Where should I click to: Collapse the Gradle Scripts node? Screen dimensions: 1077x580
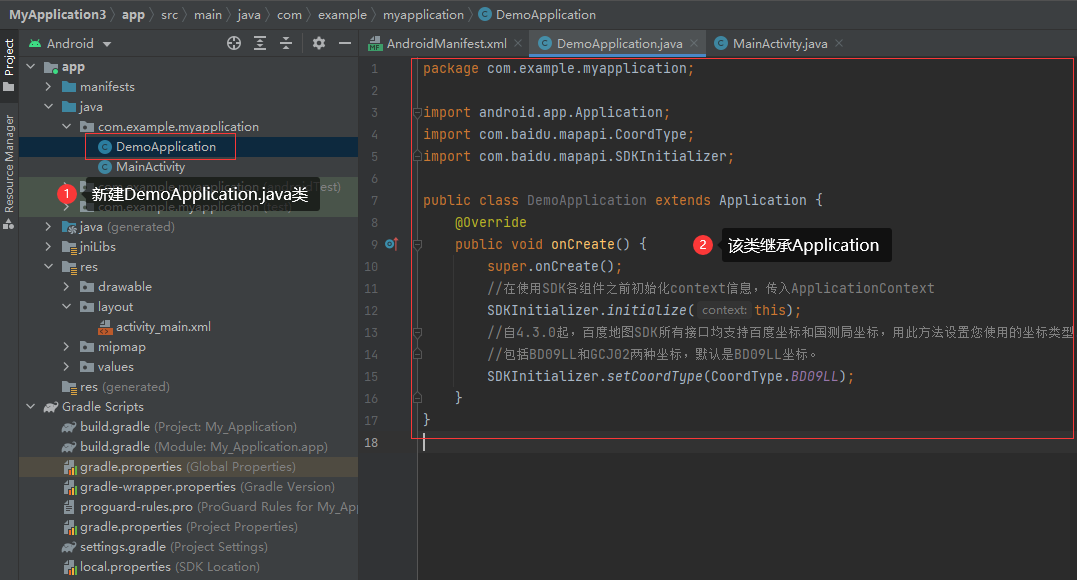pos(31,406)
